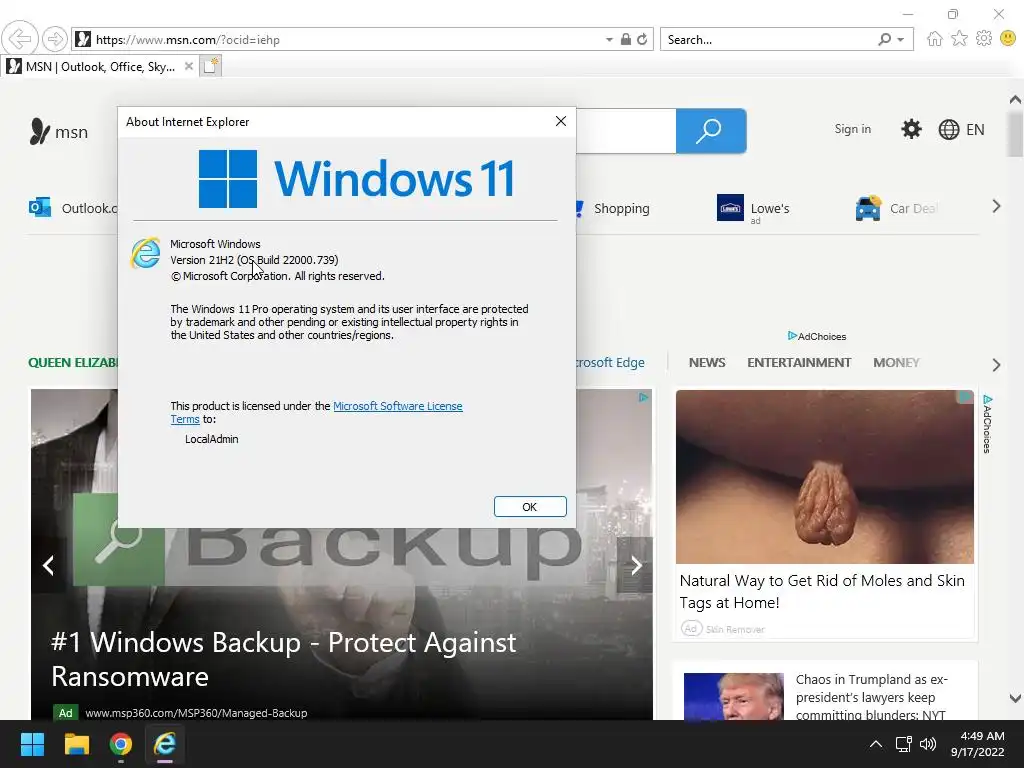The width and height of the screenshot is (1024, 768).
Task: Click the network icon in system tray
Action: click(903, 744)
